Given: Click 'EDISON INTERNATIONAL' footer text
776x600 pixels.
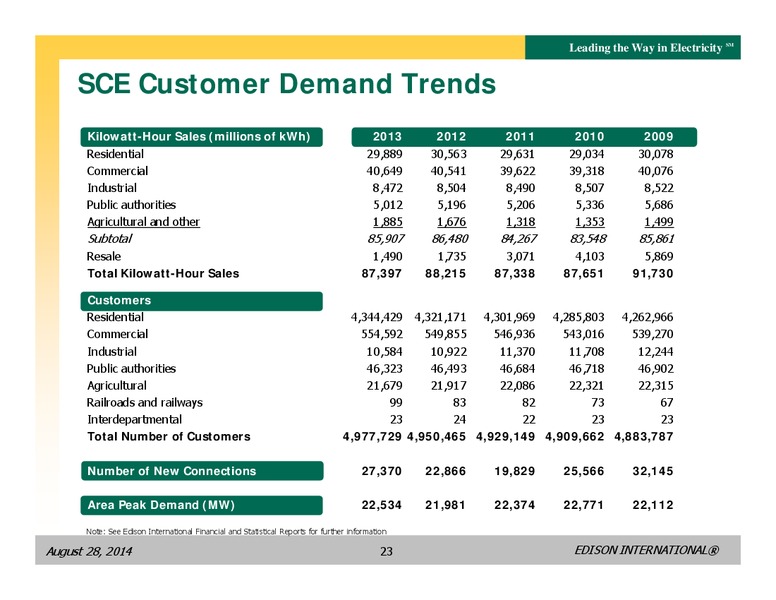Looking at the screenshot, I should (x=647, y=550).
